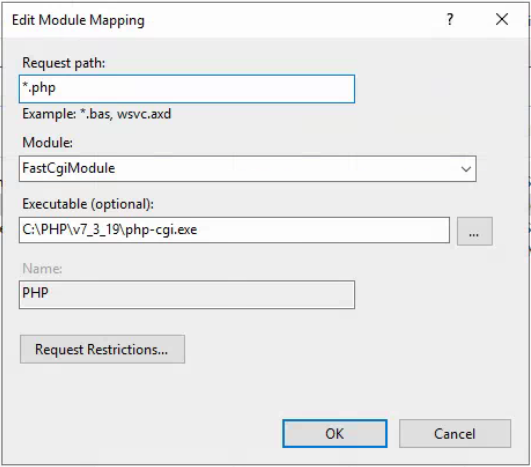Close the Edit Module Mapping dialog
This screenshot has height=467, width=531.
point(502,19)
